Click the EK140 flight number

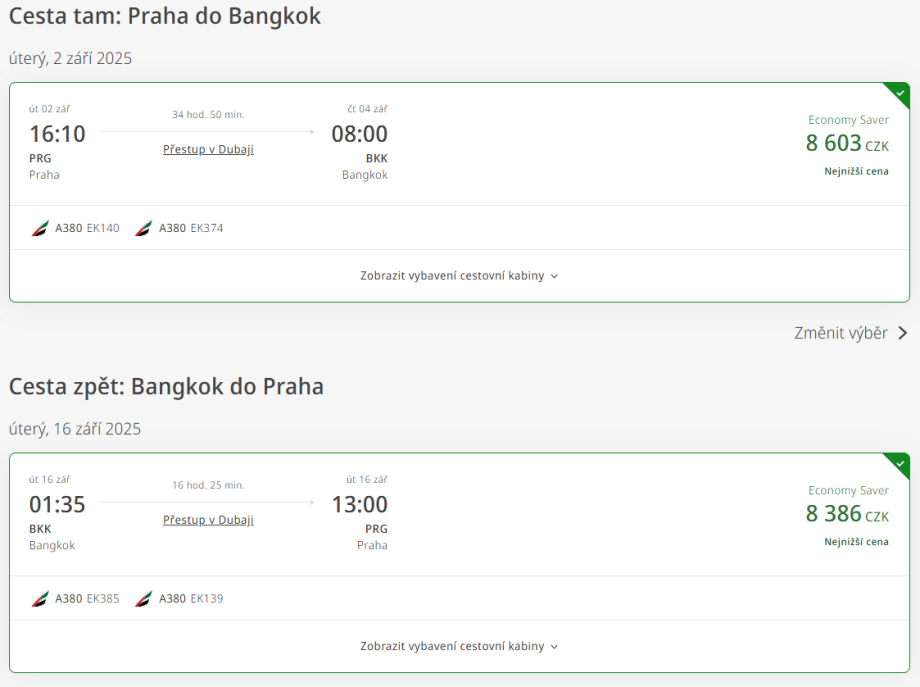pos(103,228)
